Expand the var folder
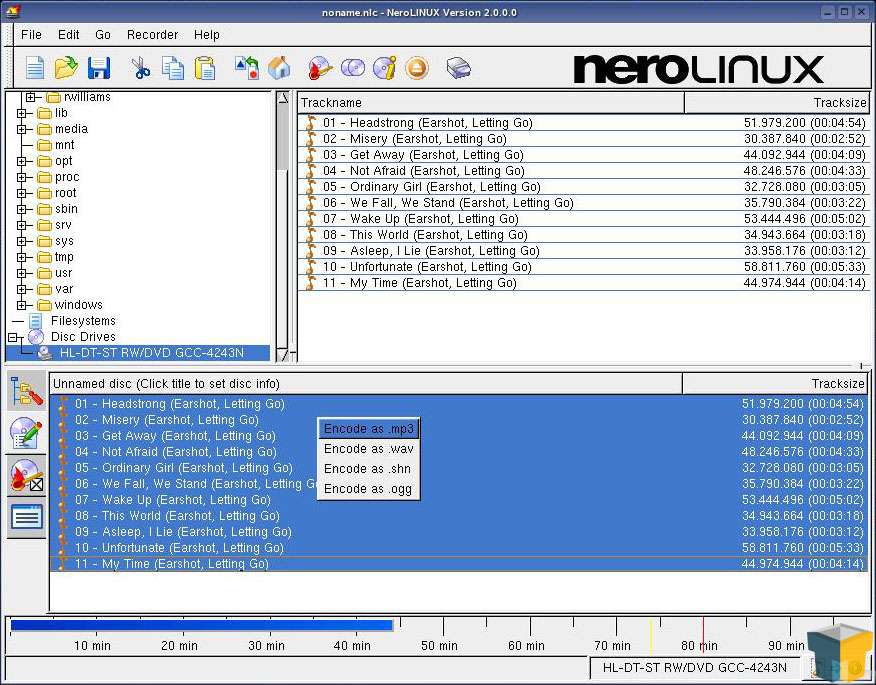876x685 pixels. click(x=21, y=289)
